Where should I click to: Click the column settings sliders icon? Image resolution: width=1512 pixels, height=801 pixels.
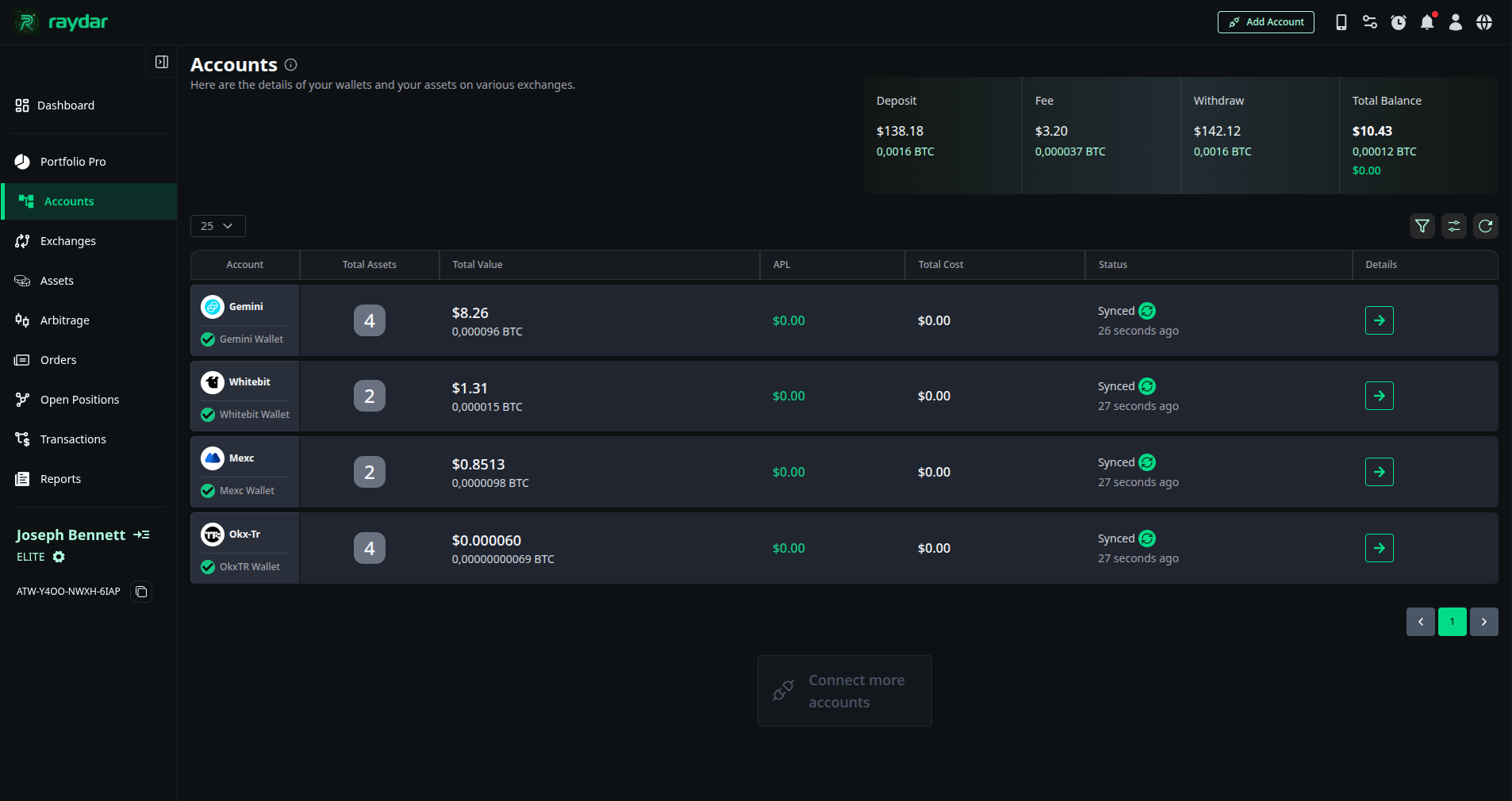click(x=1454, y=227)
